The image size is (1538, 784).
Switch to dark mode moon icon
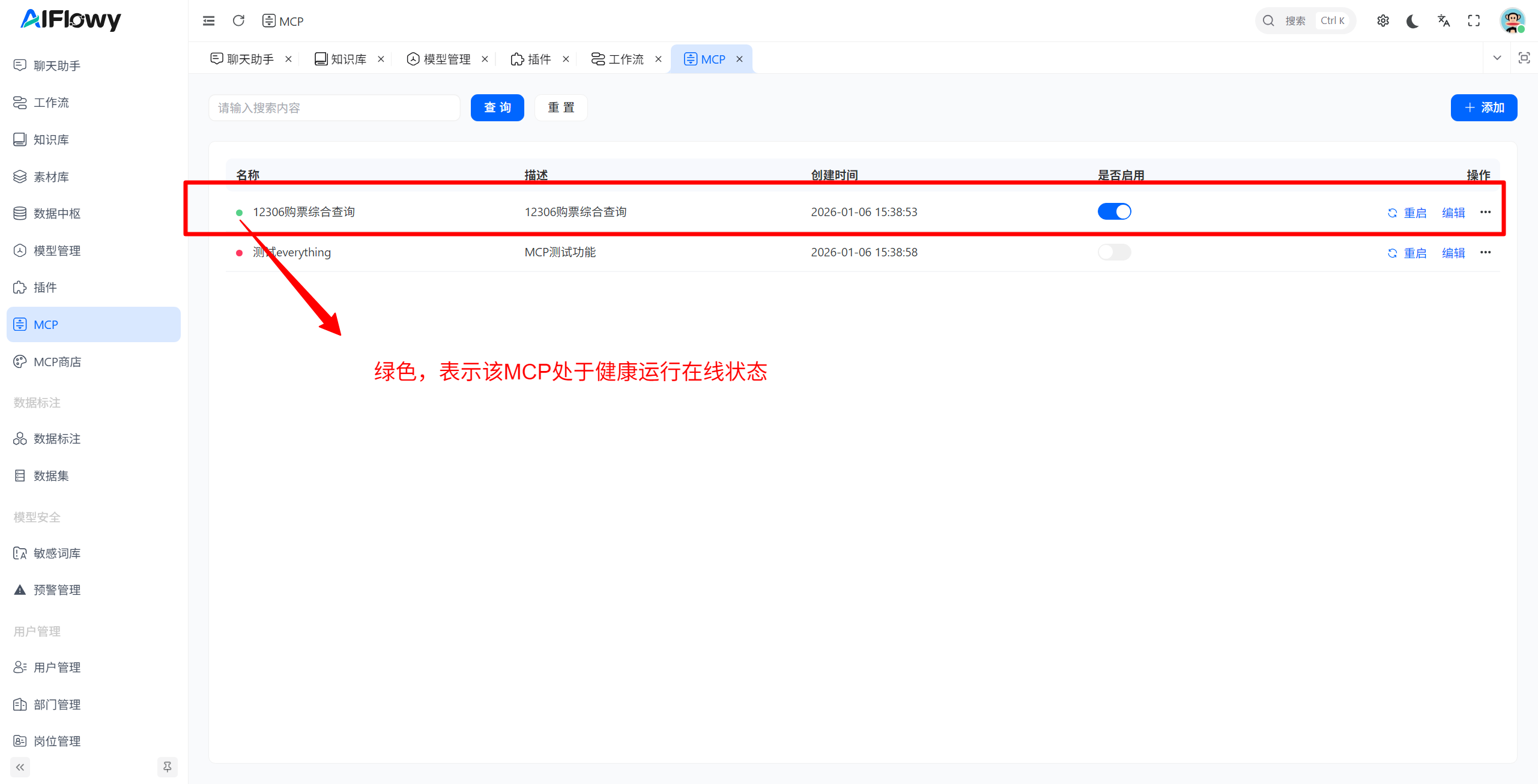coord(1412,21)
